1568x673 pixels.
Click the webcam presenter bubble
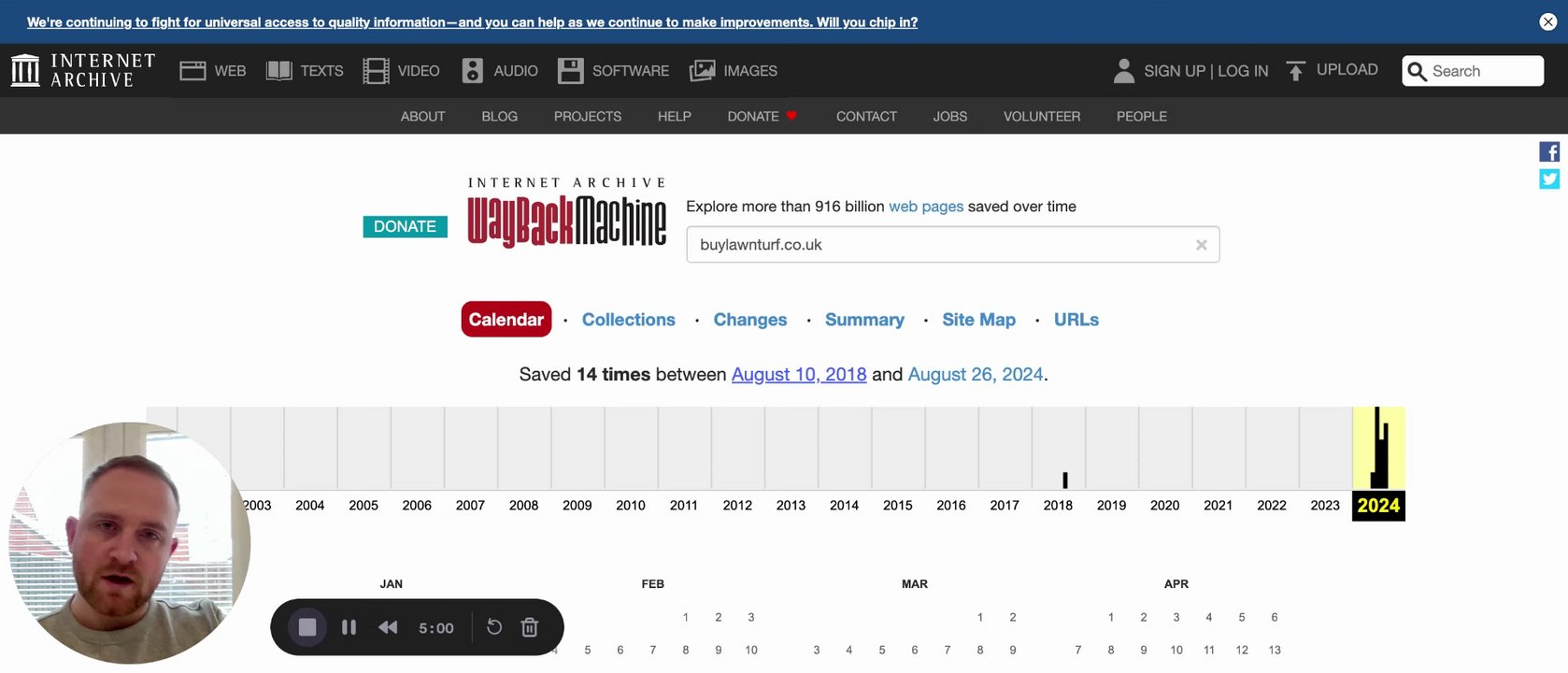(130, 543)
